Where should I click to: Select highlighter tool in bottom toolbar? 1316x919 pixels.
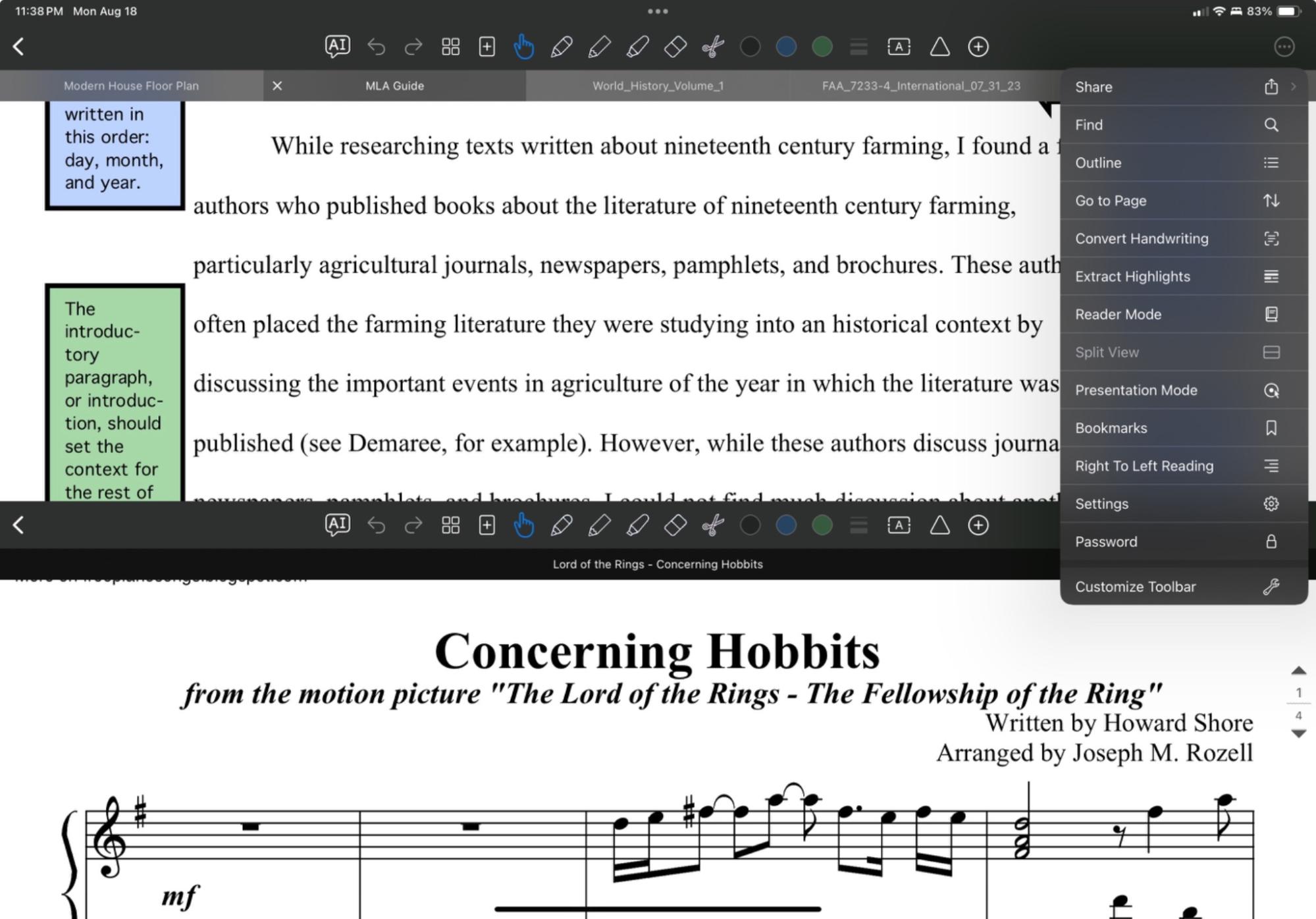[x=637, y=525]
